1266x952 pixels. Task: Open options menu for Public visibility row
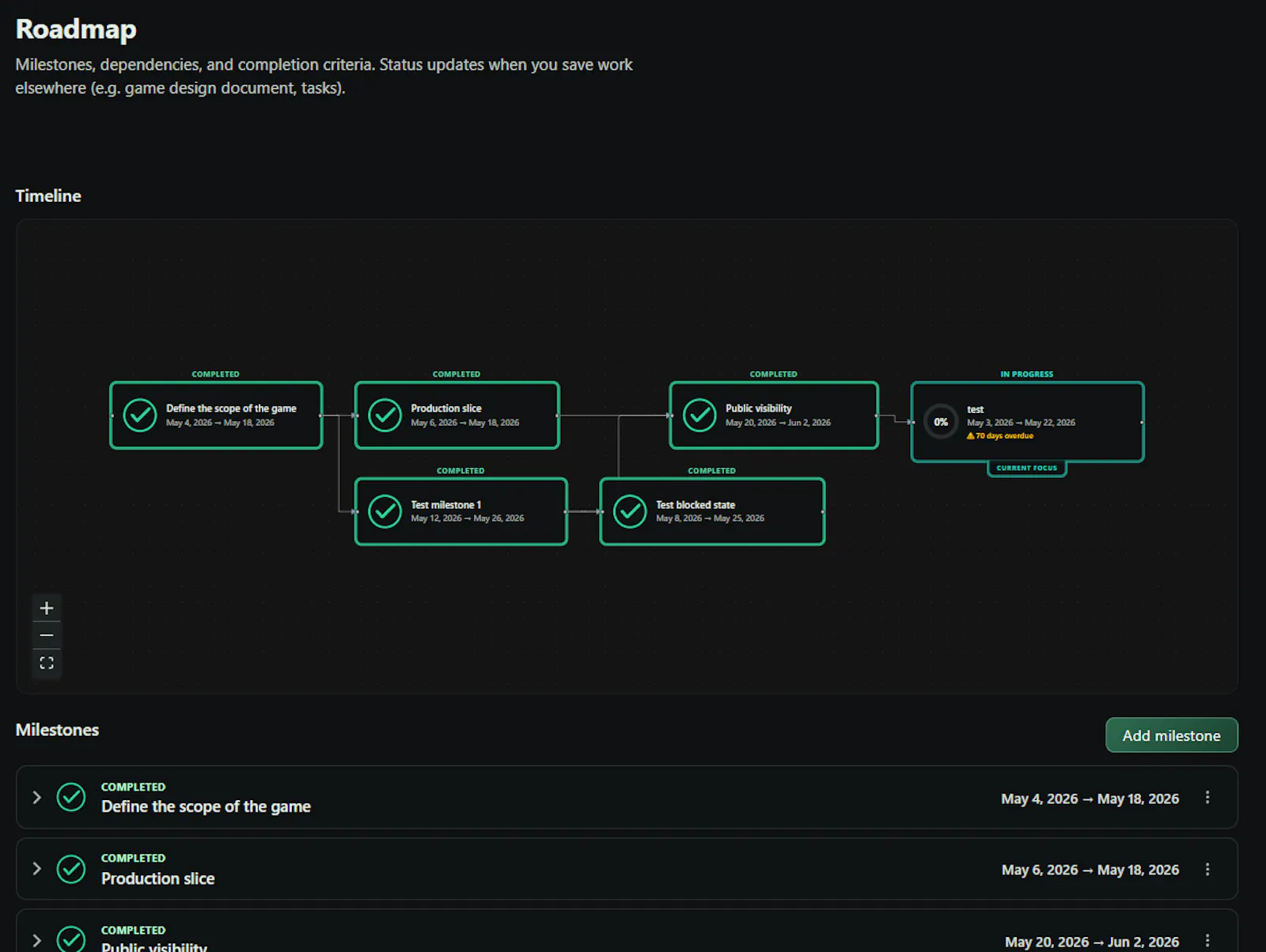pyautogui.click(x=1207, y=940)
